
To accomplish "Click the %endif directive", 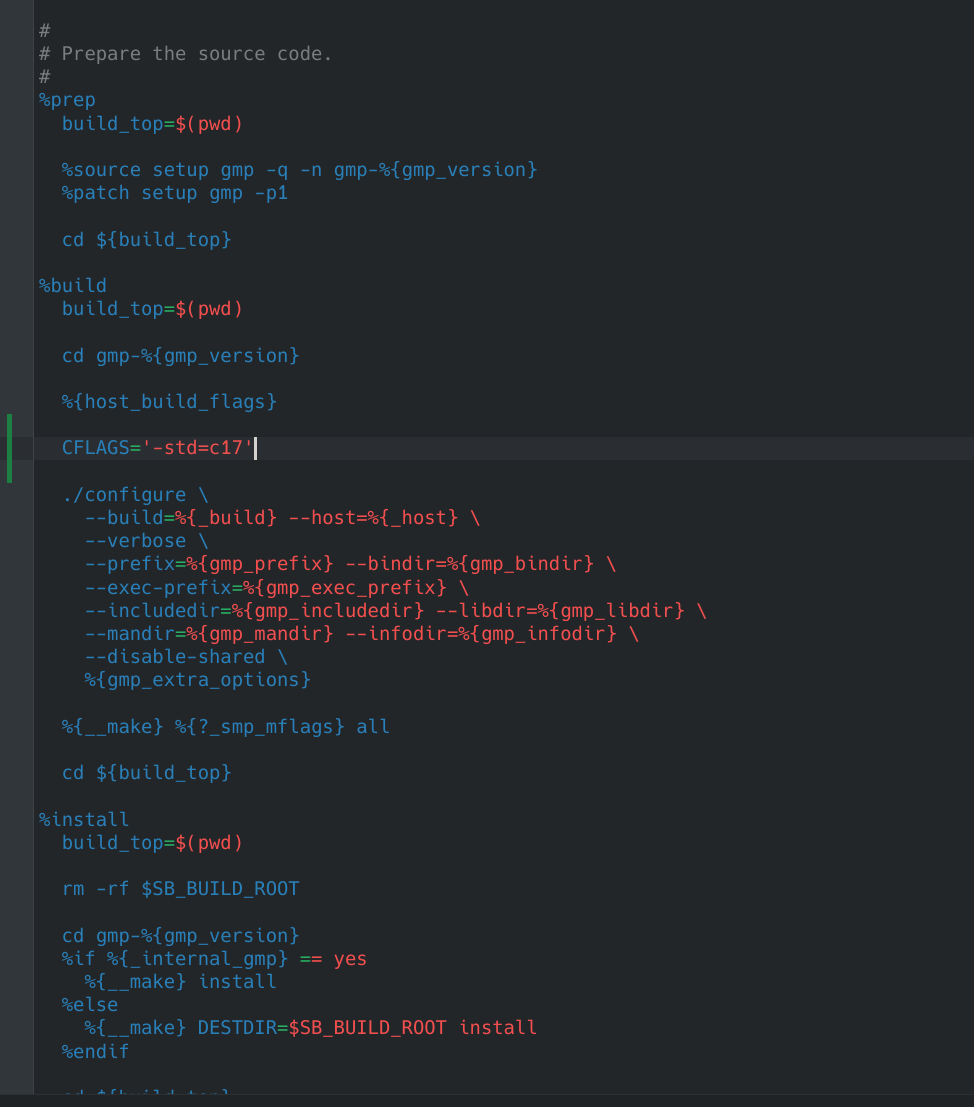I will (95, 1052).
